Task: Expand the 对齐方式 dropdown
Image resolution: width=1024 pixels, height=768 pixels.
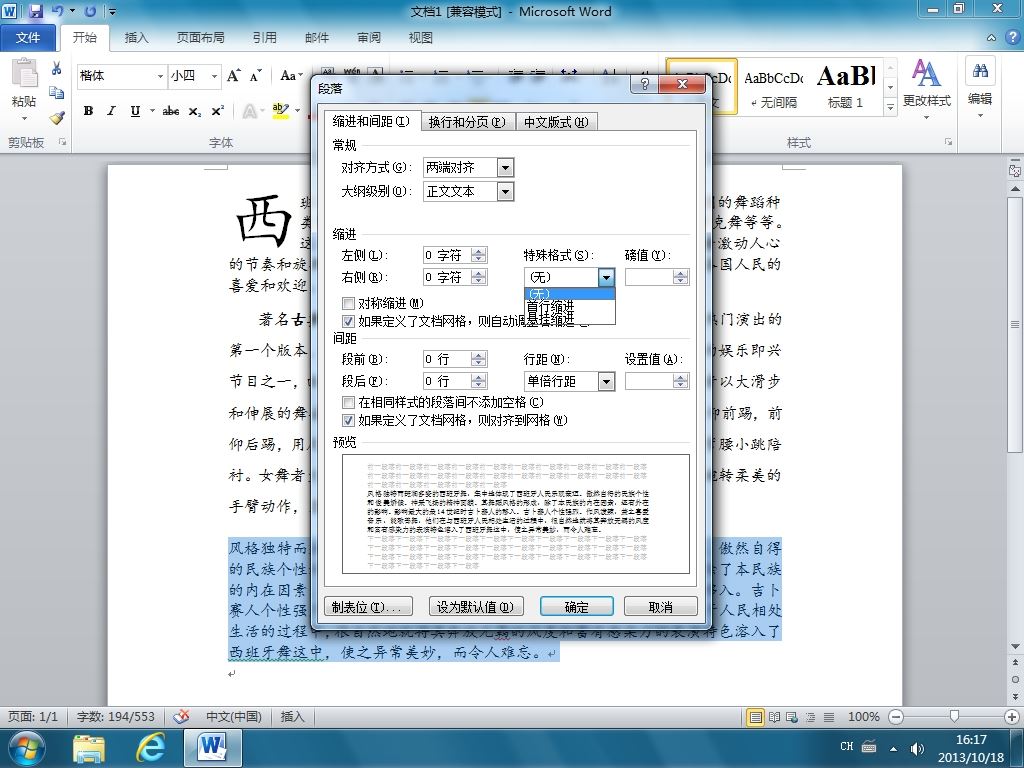Action: tap(505, 168)
